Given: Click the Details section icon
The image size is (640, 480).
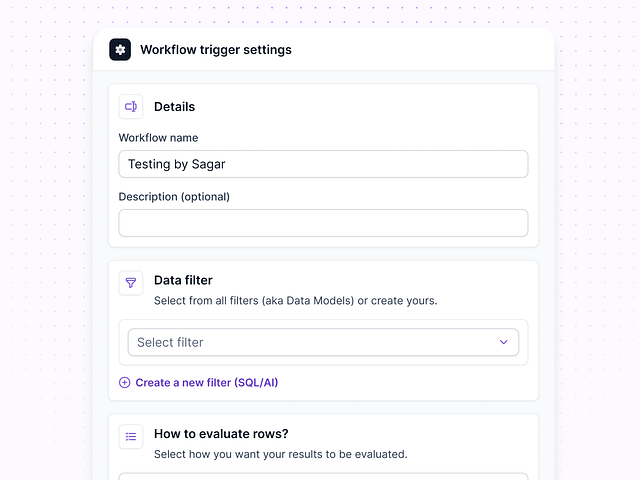Looking at the screenshot, I should click(x=131, y=107).
